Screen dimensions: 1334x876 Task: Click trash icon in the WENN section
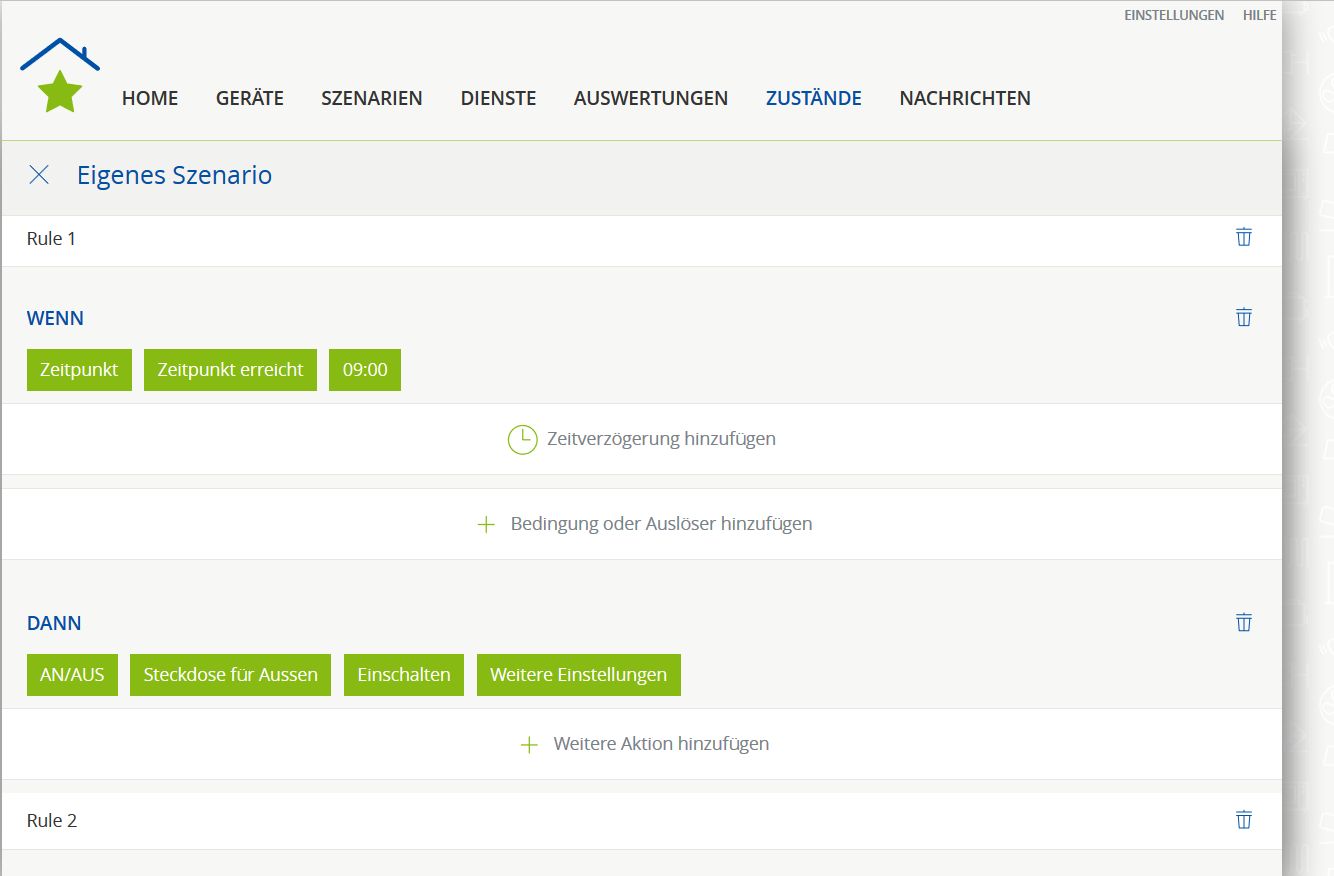pos(1243,317)
